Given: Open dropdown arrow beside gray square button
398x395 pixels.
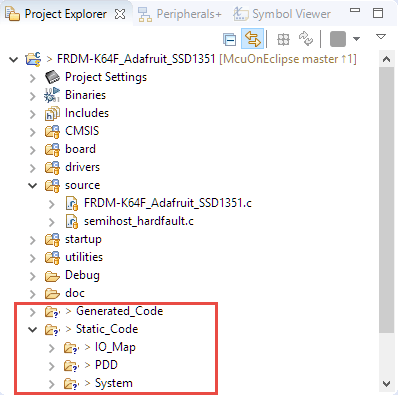Looking at the screenshot, I should 356,39.
